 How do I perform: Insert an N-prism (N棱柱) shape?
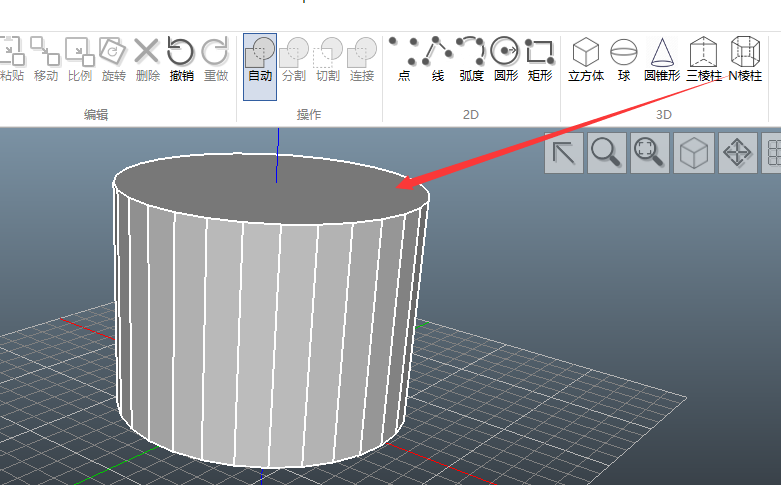point(745,59)
